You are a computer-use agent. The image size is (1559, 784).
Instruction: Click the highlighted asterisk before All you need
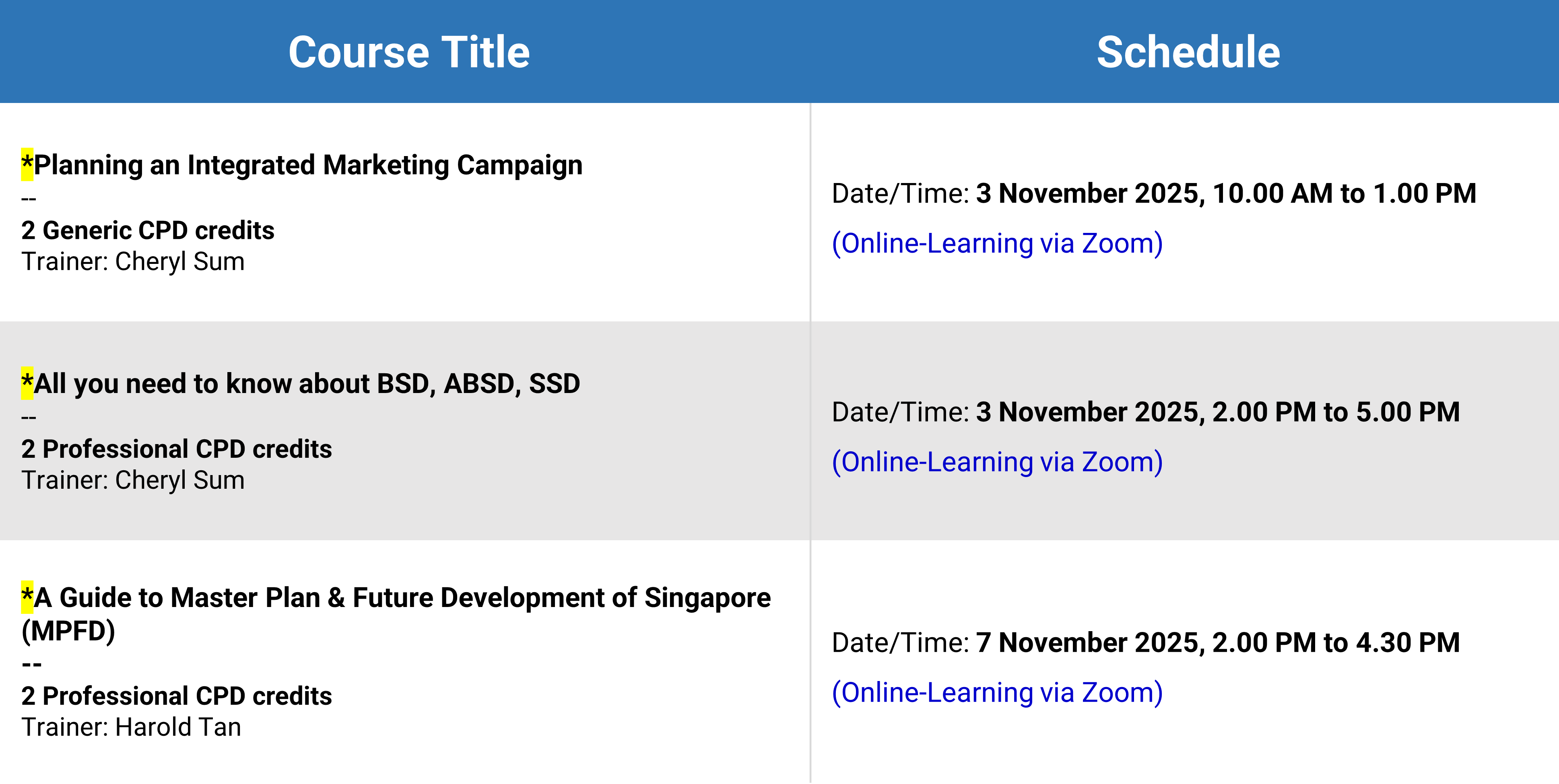(27, 383)
